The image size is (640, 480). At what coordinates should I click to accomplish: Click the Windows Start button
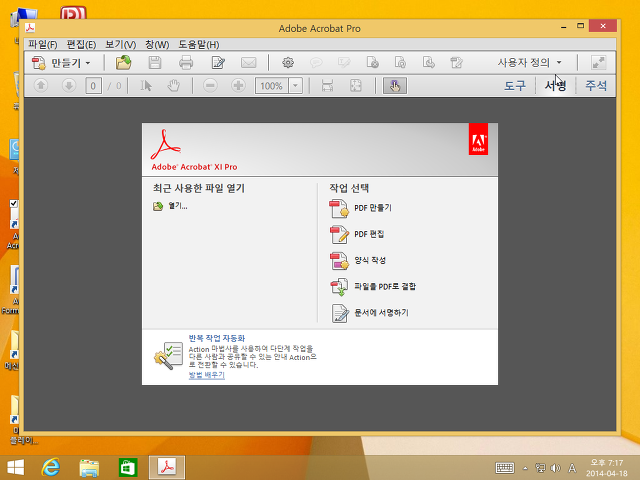tap(16, 467)
